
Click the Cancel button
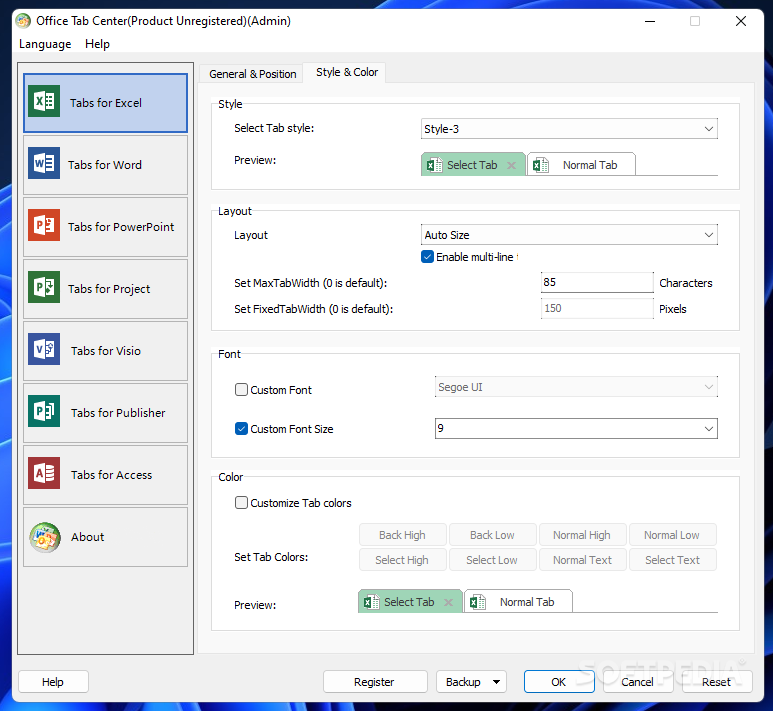(638, 681)
